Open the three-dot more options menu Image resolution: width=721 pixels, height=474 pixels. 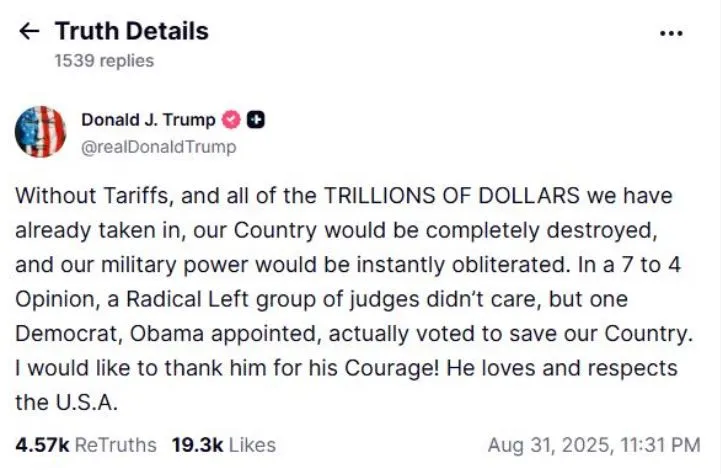(x=672, y=32)
